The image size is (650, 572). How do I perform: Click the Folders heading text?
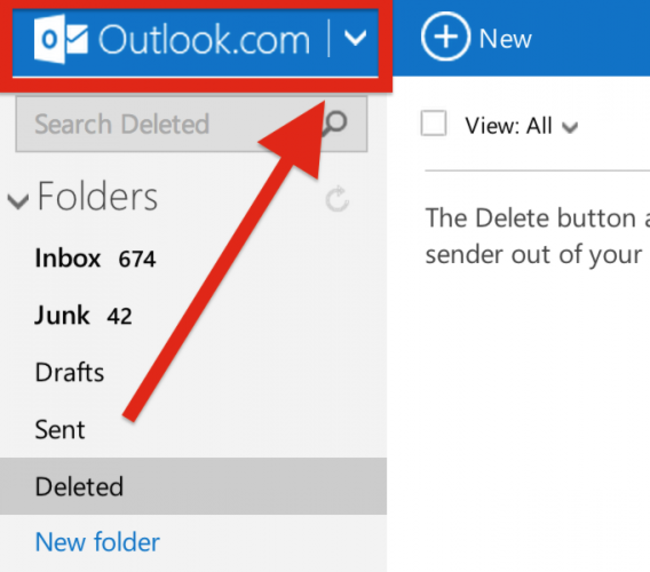pos(97,196)
